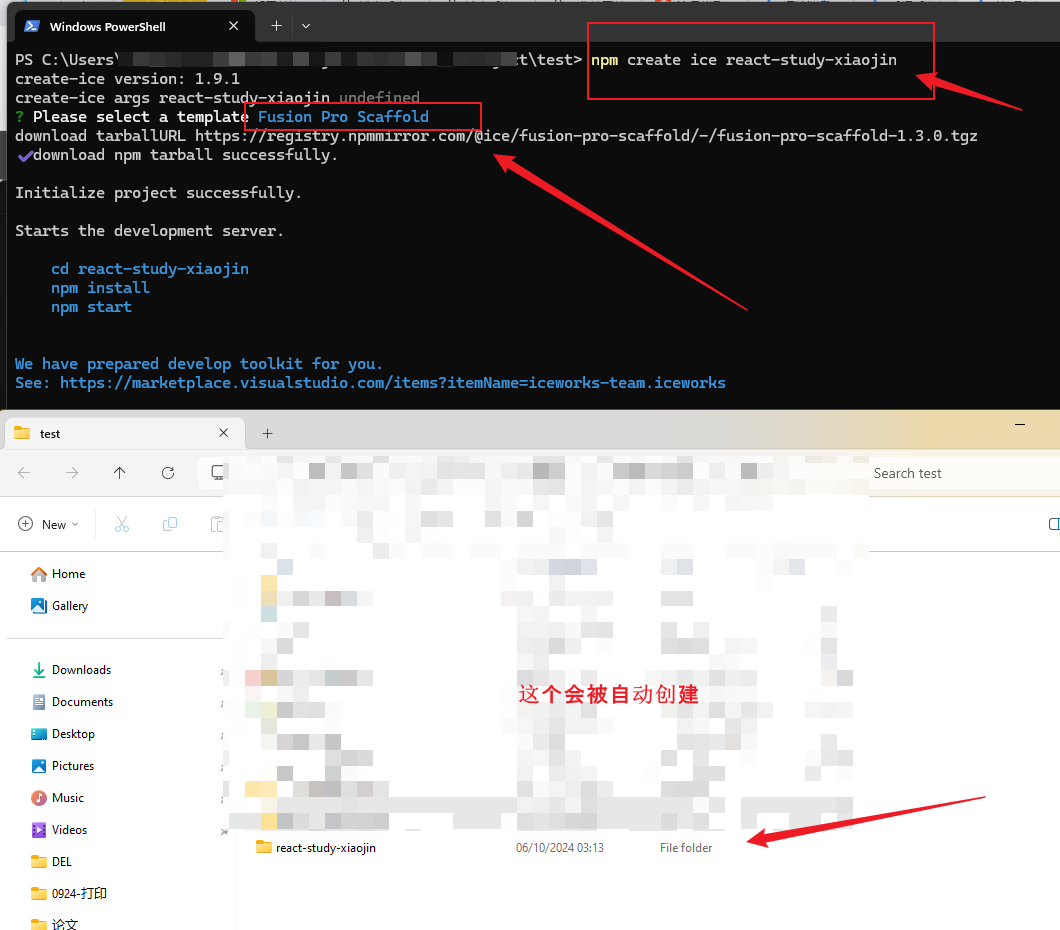The height and width of the screenshot is (930, 1060).
Task: Click the Home house icon
Action: 39,574
